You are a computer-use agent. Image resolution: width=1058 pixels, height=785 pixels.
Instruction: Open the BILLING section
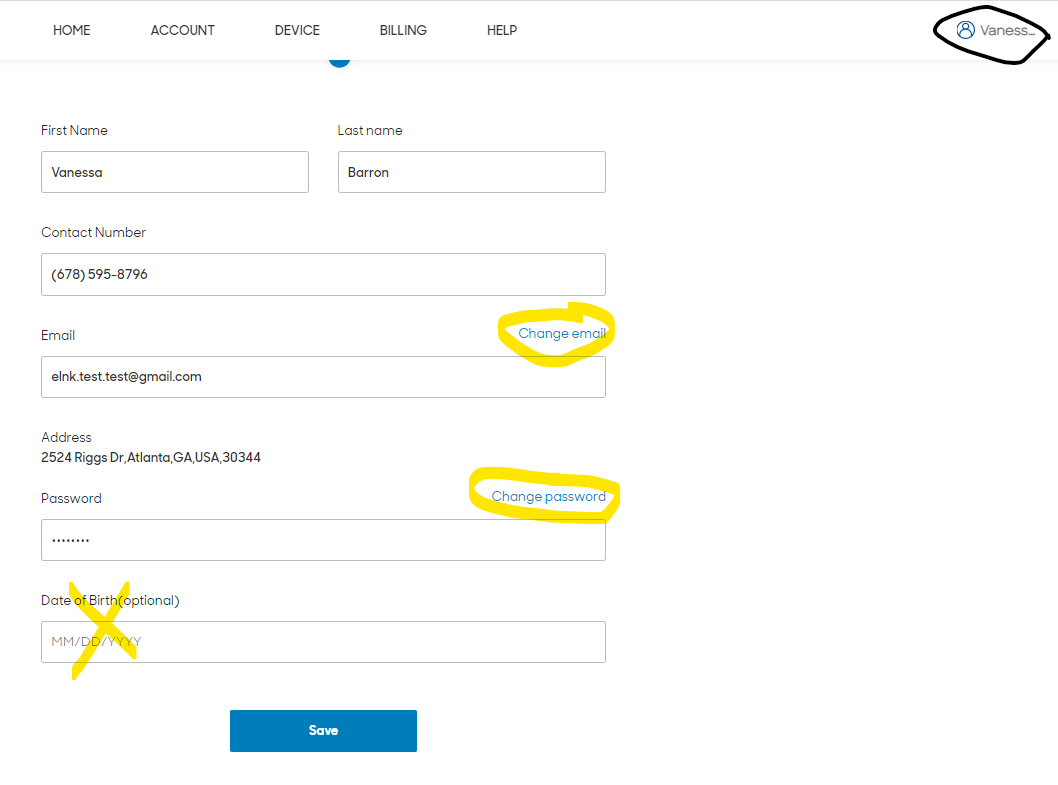[x=403, y=30]
